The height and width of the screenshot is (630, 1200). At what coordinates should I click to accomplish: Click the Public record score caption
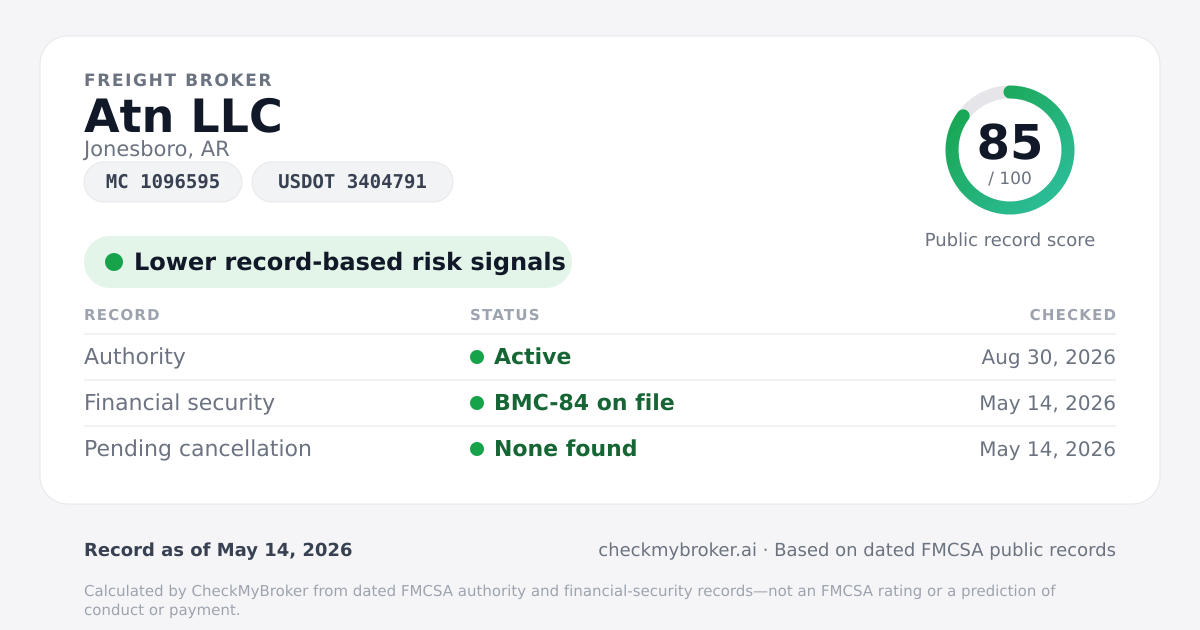pos(1010,240)
